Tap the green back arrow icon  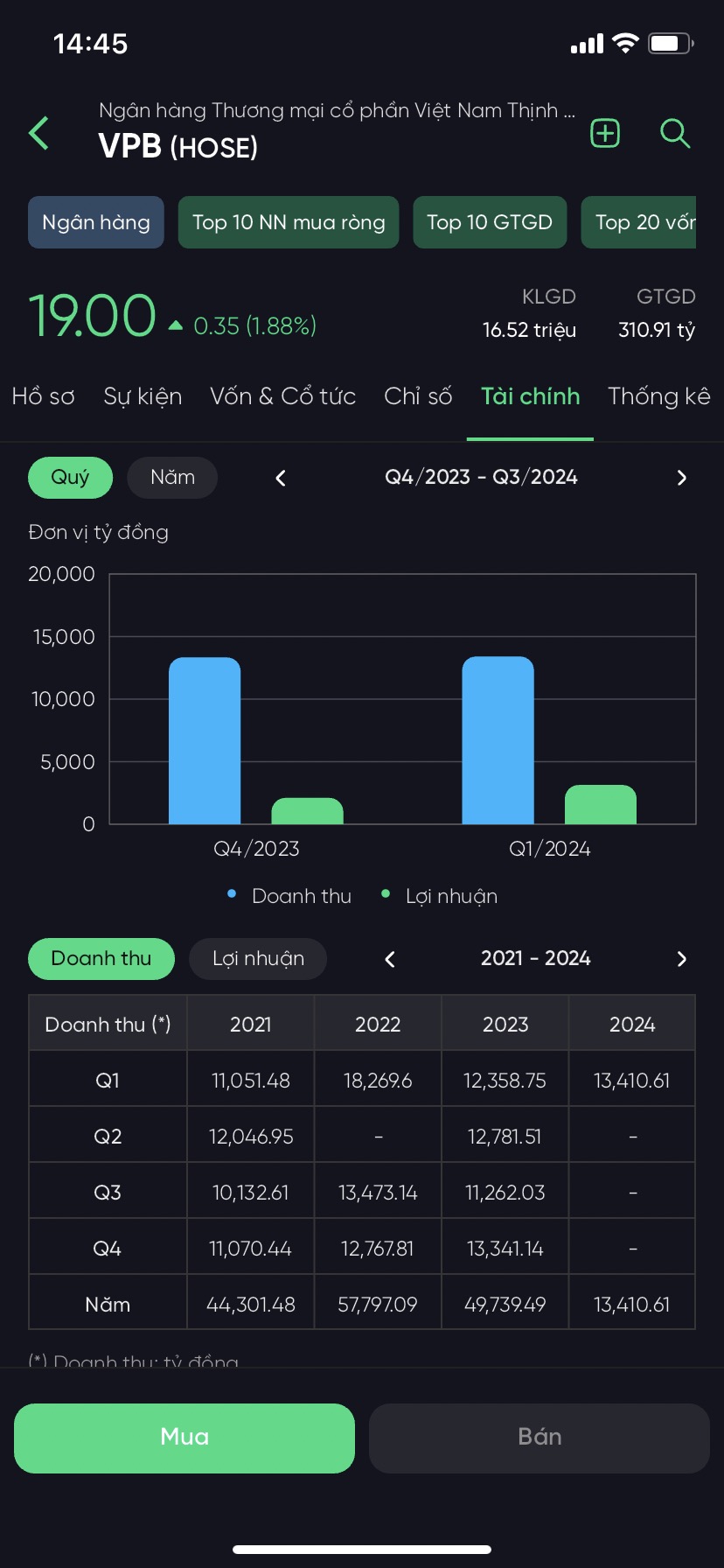click(39, 133)
